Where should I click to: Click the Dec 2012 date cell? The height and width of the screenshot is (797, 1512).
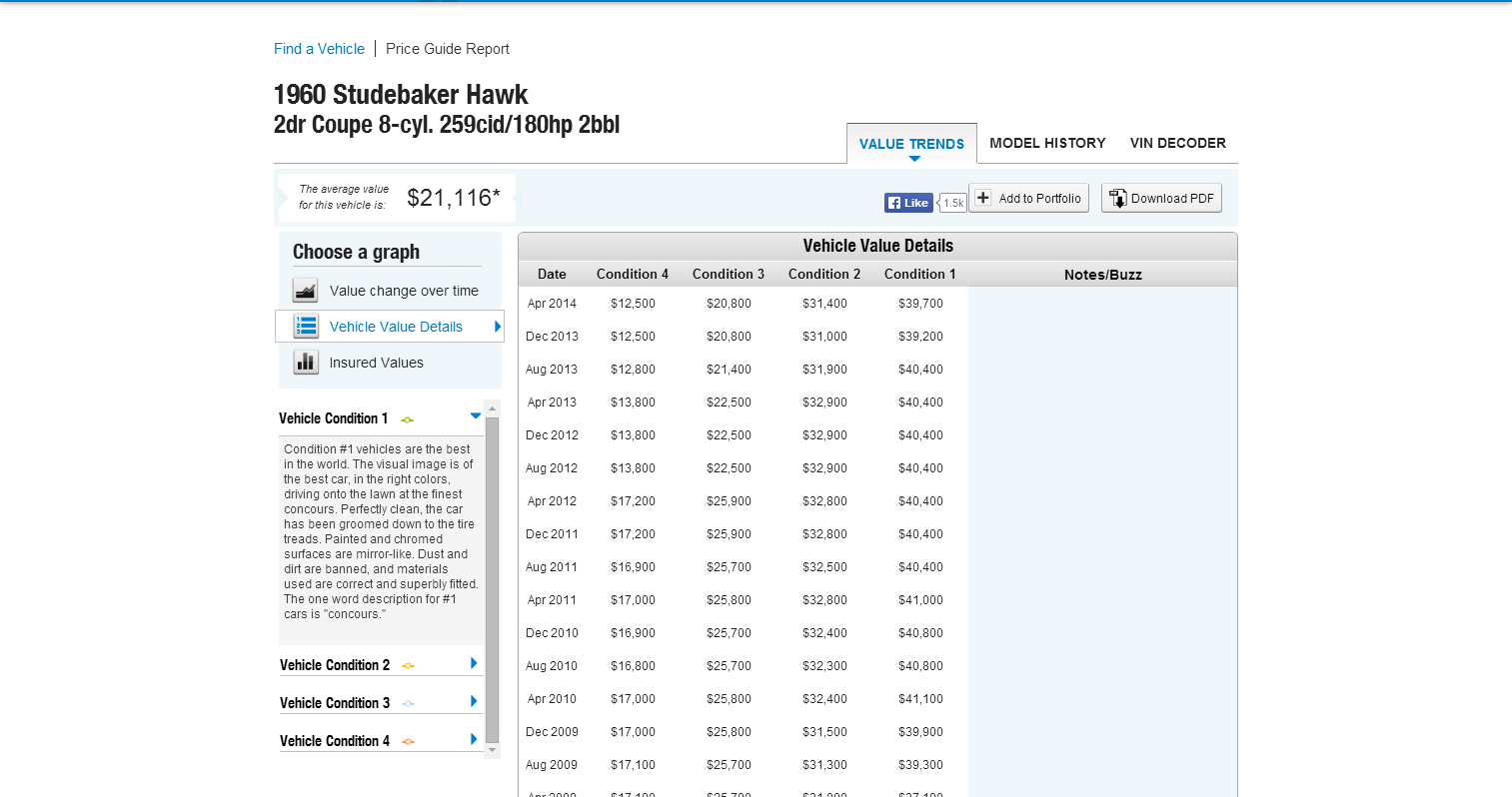coord(552,435)
